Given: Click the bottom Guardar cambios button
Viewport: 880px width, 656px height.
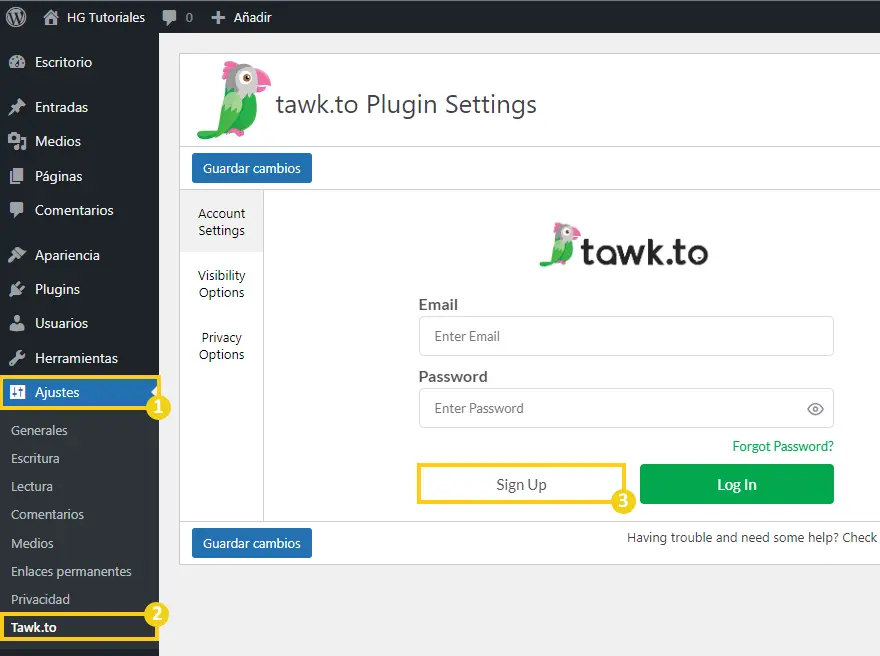Looking at the screenshot, I should (x=252, y=543).
